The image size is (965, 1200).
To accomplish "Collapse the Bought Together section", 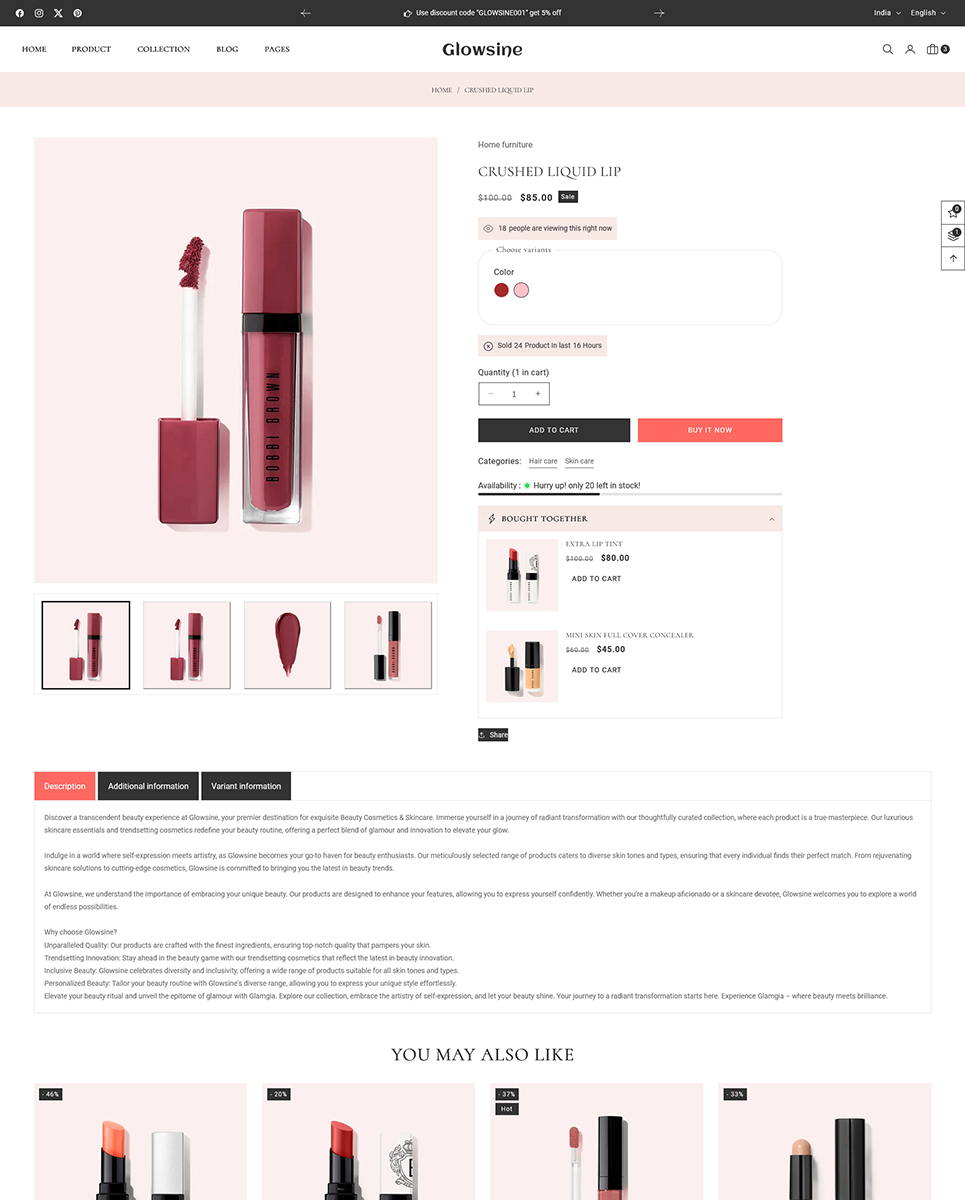I will 772,519.
